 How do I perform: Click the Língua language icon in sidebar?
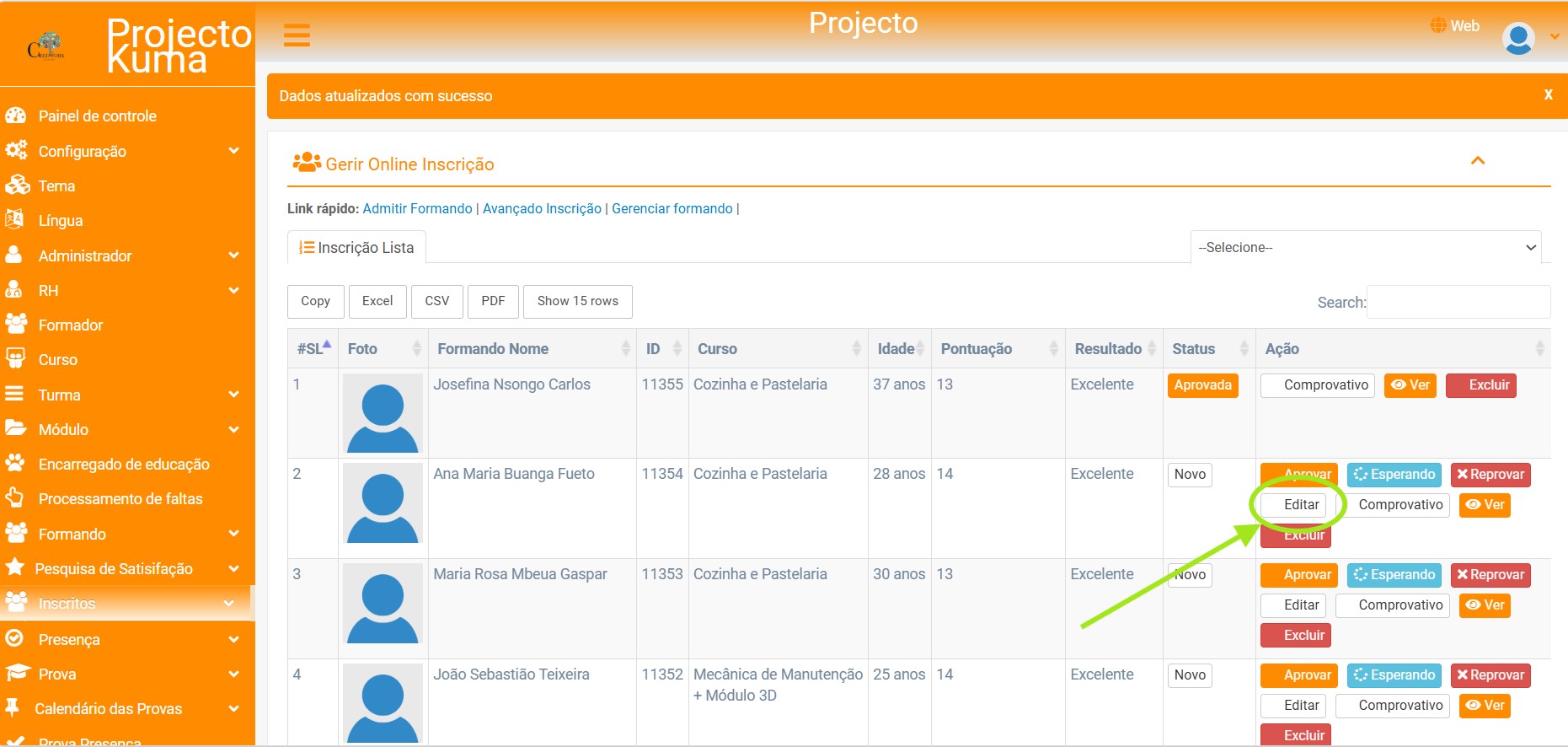tap(14, 220)
